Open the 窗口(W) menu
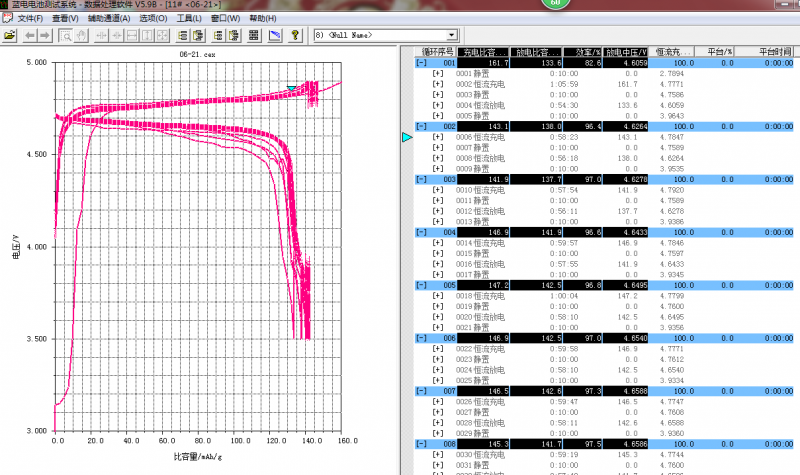Screen dimensions: 800x475 click(226, 18)
